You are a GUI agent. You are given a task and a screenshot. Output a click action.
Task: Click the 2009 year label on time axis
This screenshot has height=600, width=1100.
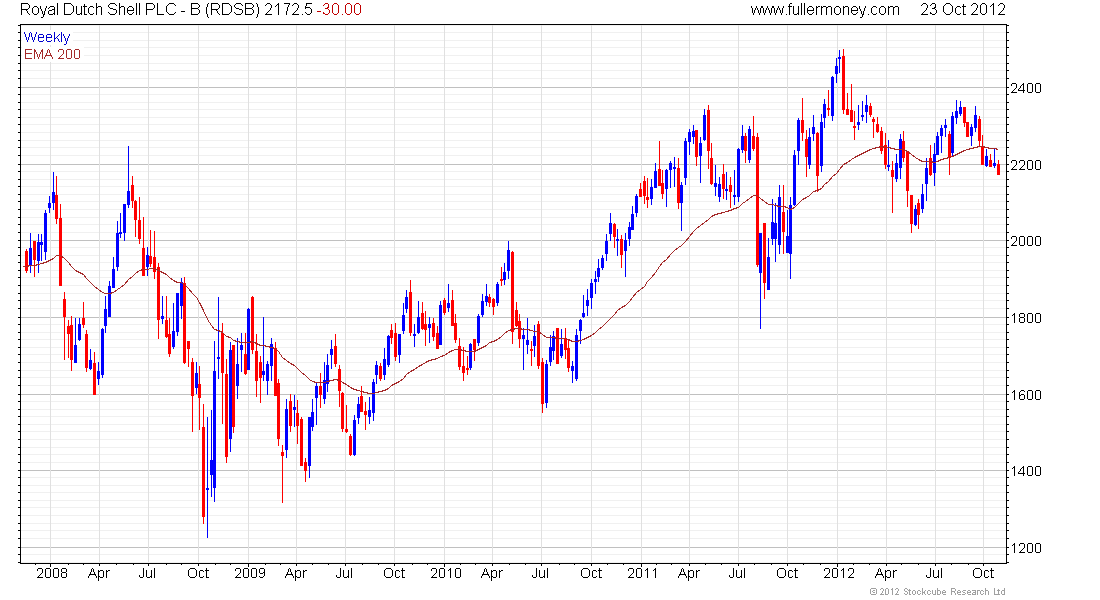[x=250, y=573]
